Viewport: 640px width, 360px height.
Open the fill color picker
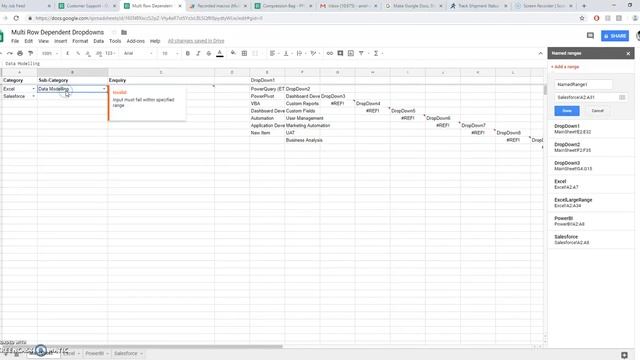tap(233, 53)
